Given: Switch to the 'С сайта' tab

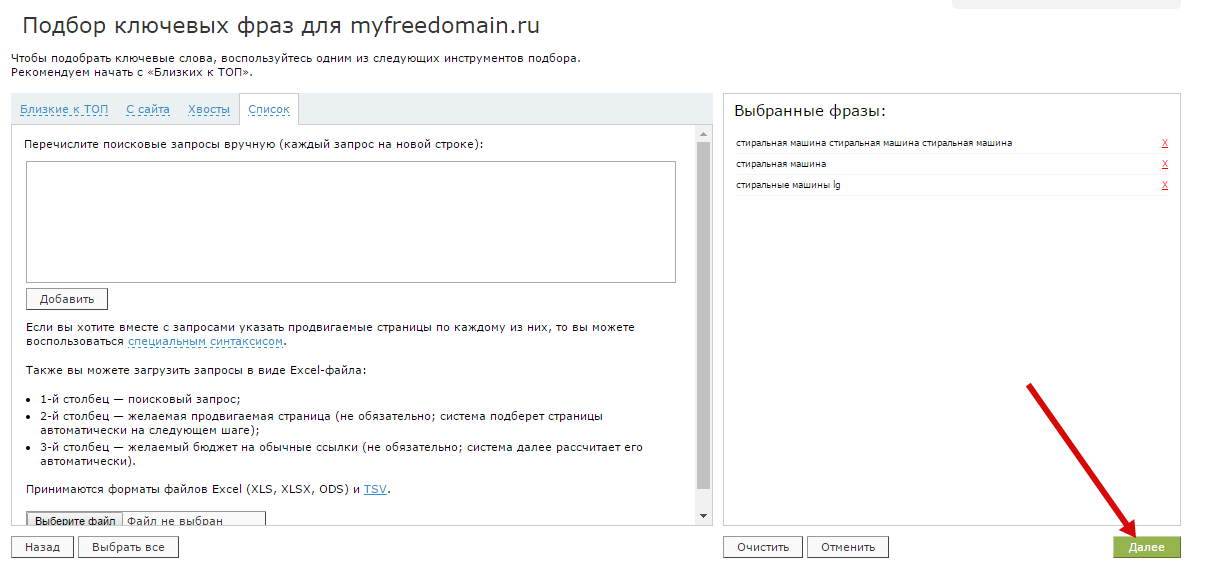Looking at the screenshot, I should [148, 110].
